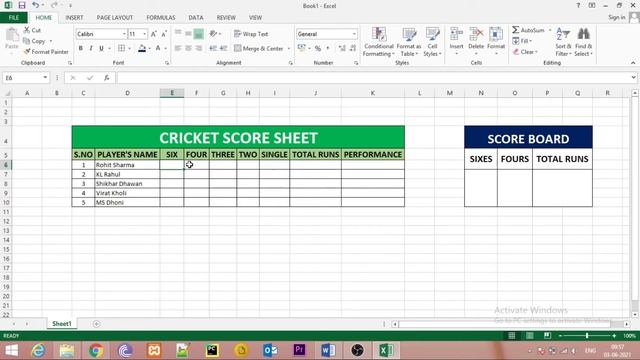Switch to the INSERT tab
The image size is (640, 360).
point(74,18)
